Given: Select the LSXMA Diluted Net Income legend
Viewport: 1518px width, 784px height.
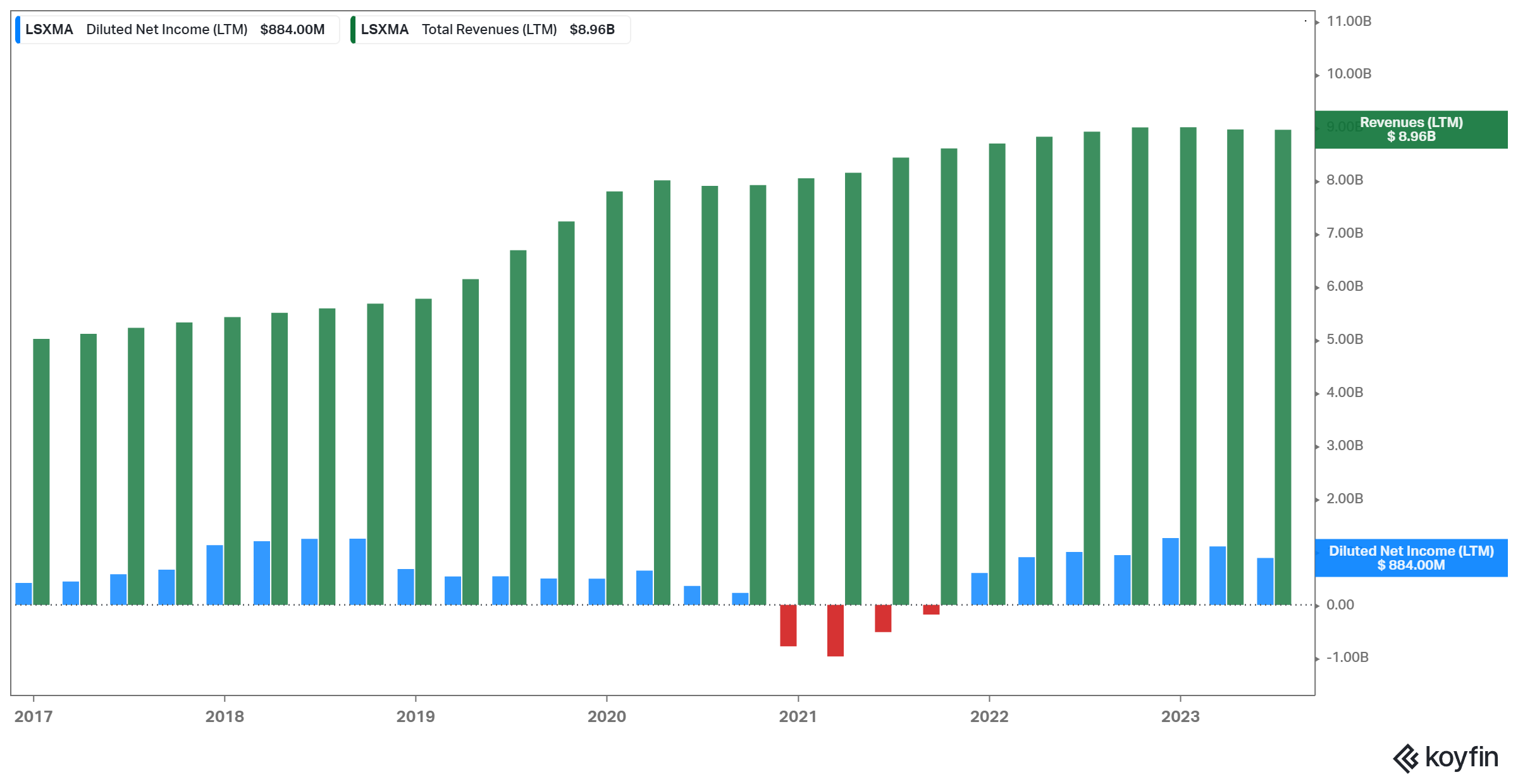Looking at the screenshot, I should point(177,30).
